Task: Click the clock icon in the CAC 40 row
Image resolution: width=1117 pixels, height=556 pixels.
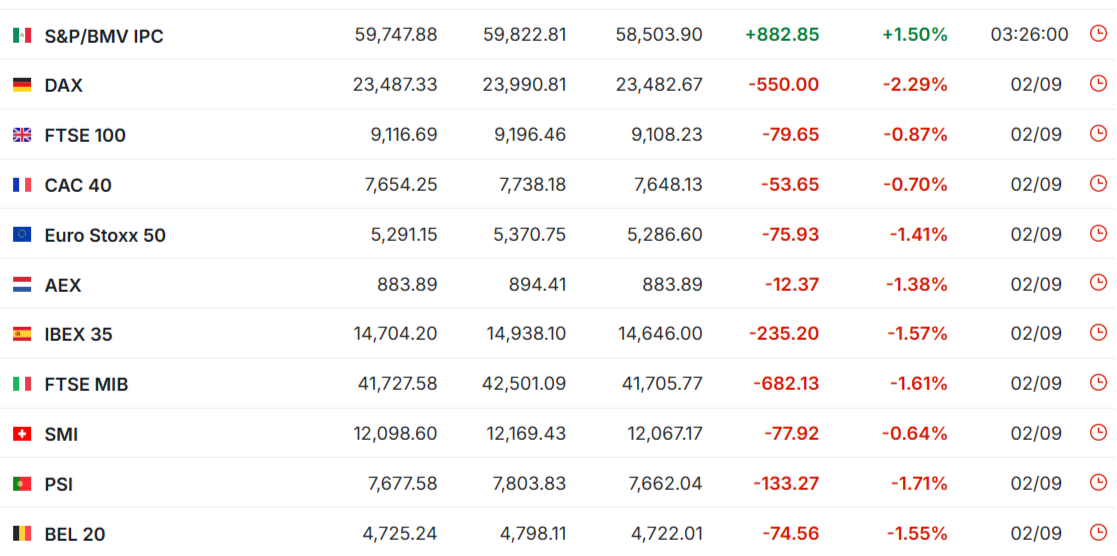Action: [x=1098, y=183]
